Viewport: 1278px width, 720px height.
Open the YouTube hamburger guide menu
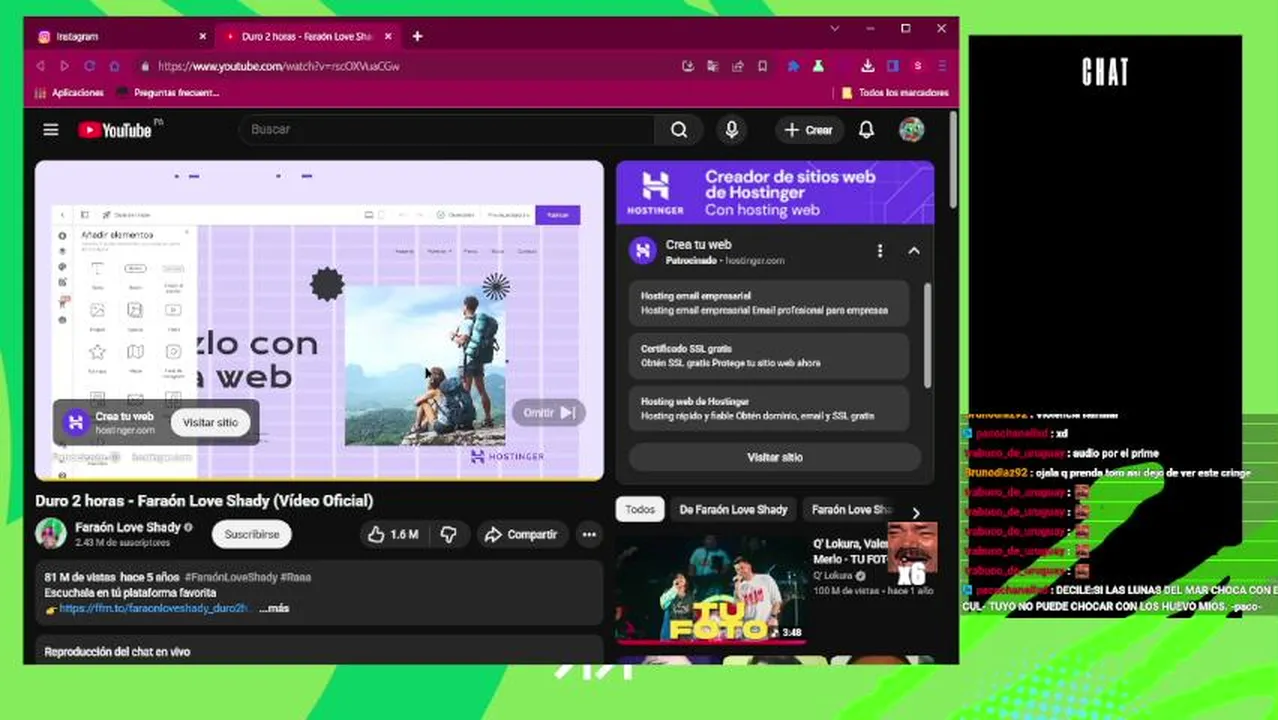(51, 130)
